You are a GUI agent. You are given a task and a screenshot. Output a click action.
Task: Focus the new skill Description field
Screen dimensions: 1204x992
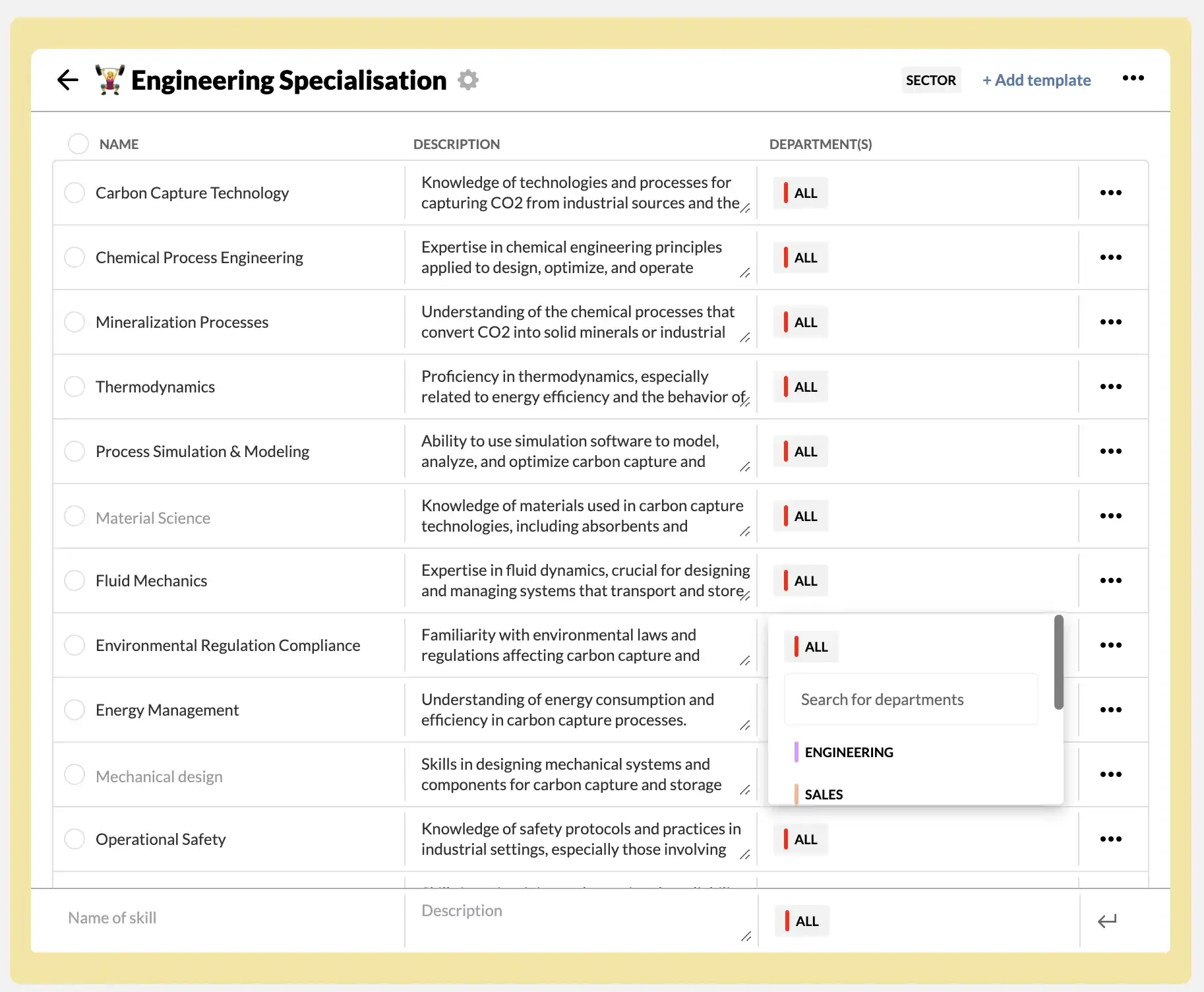pos(580,920)
